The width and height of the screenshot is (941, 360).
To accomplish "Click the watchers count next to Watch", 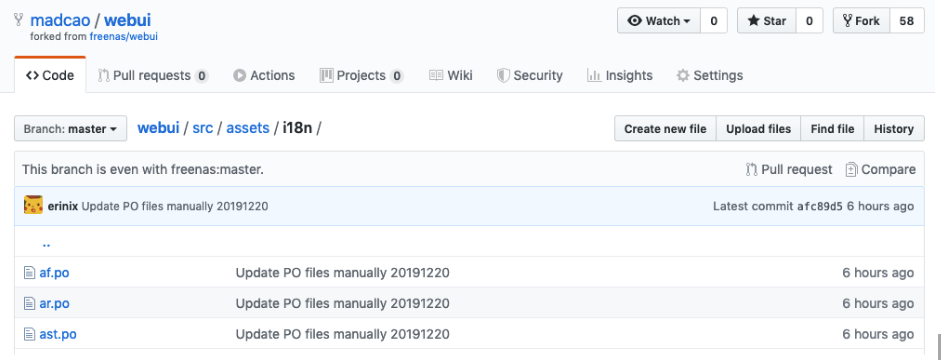I will 714,21.
